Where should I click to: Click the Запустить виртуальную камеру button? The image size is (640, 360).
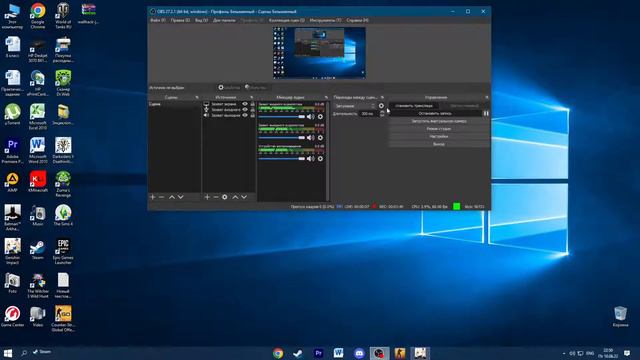[439, 121]
